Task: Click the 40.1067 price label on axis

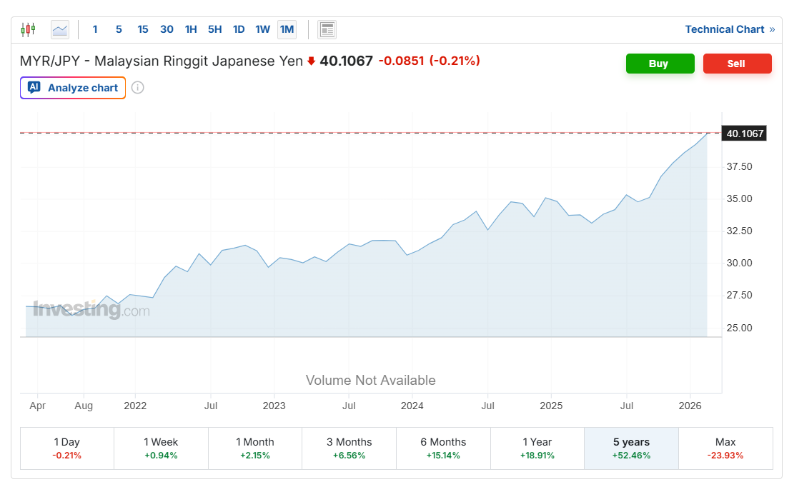Action: (x=744, y=133)
